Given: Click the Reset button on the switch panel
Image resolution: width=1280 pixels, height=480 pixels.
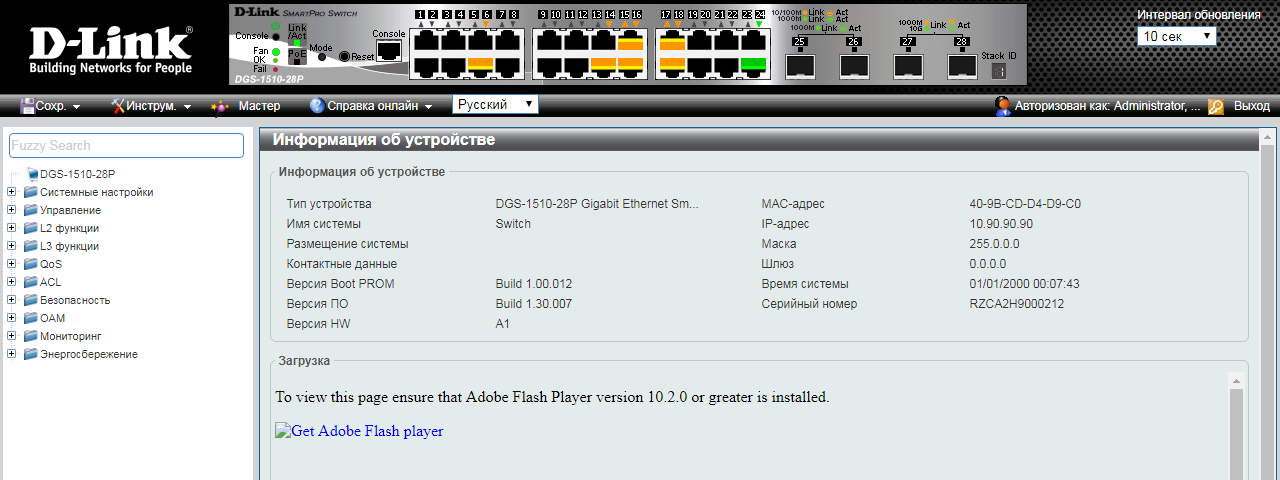Looking at the screenshot, I should click(344, 56).
